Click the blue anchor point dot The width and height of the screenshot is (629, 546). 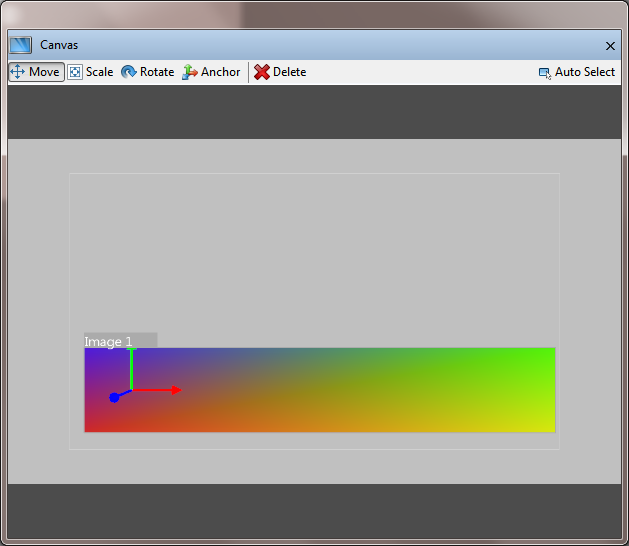click(114, 397)
